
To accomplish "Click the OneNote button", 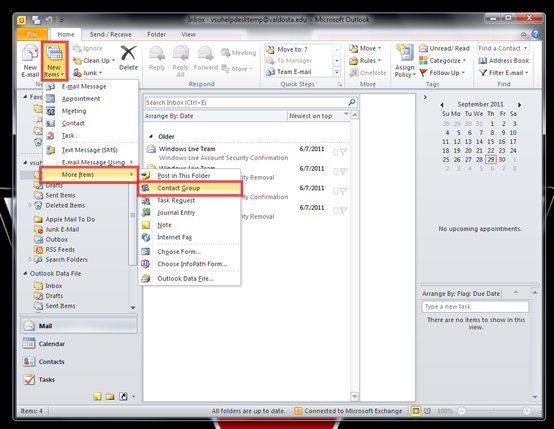I will 367,73.
